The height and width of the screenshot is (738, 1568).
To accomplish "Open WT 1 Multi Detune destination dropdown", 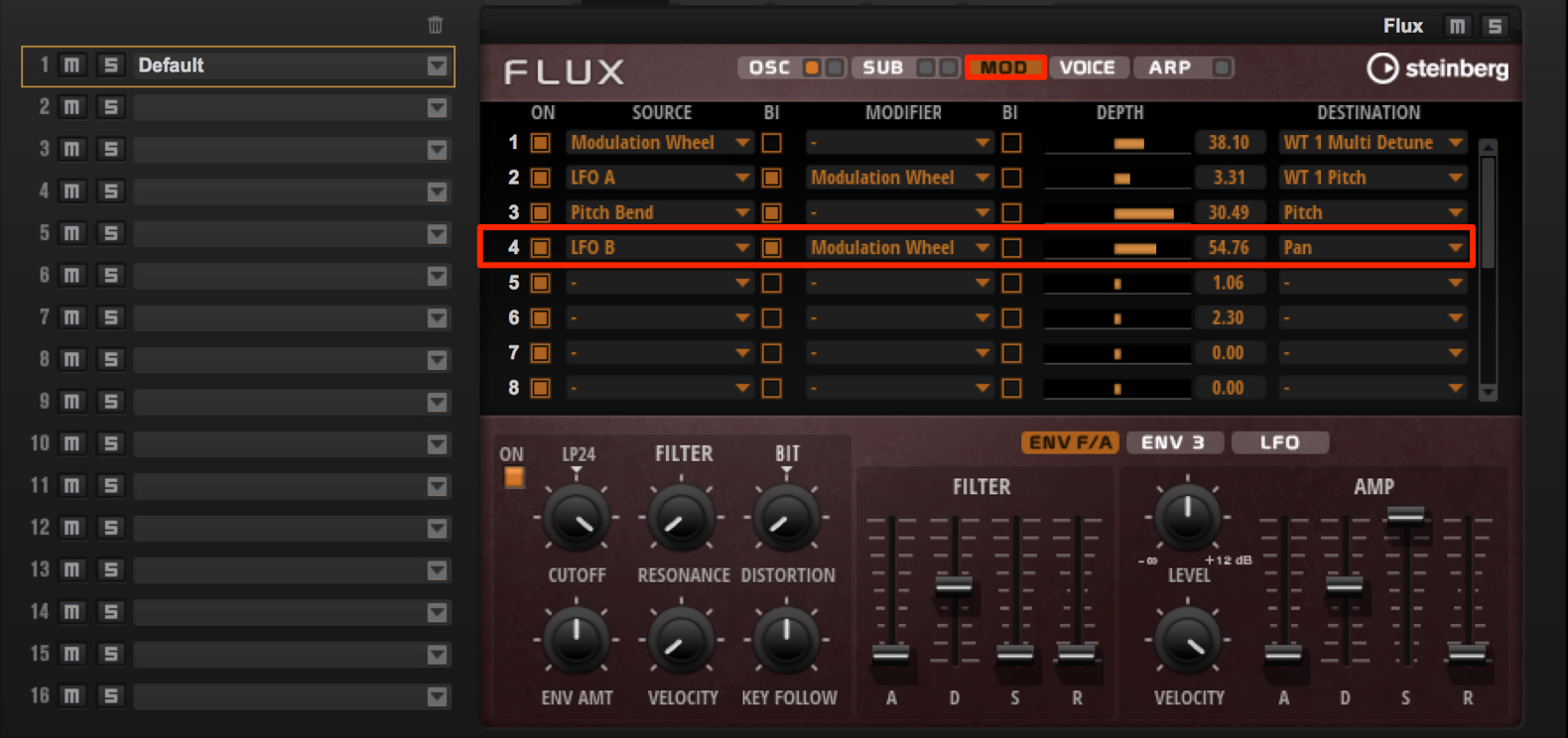I will pyautogui.click(x=1373, y=143).
